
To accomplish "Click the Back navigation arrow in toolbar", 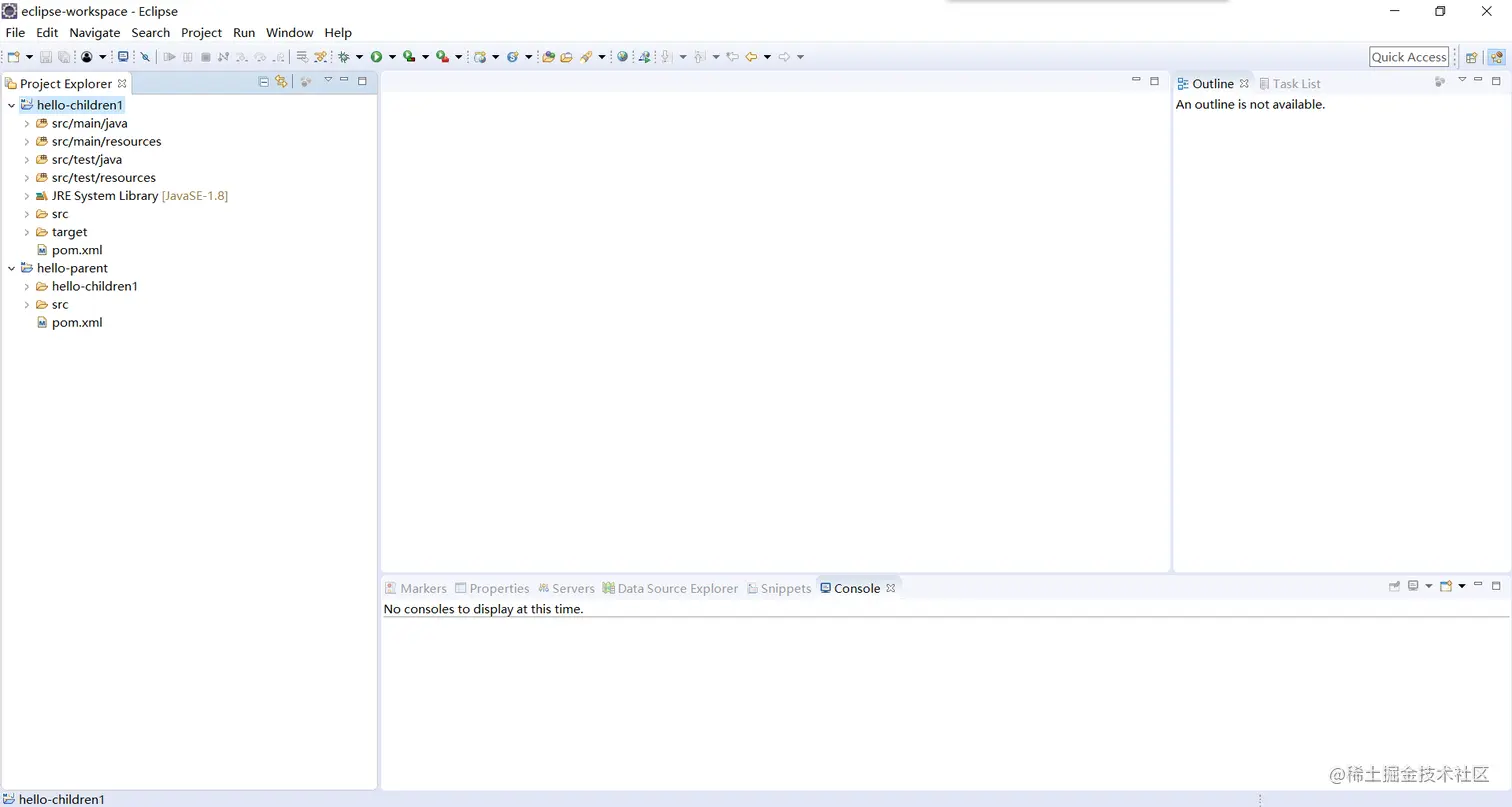I will [x=751, y=57].
